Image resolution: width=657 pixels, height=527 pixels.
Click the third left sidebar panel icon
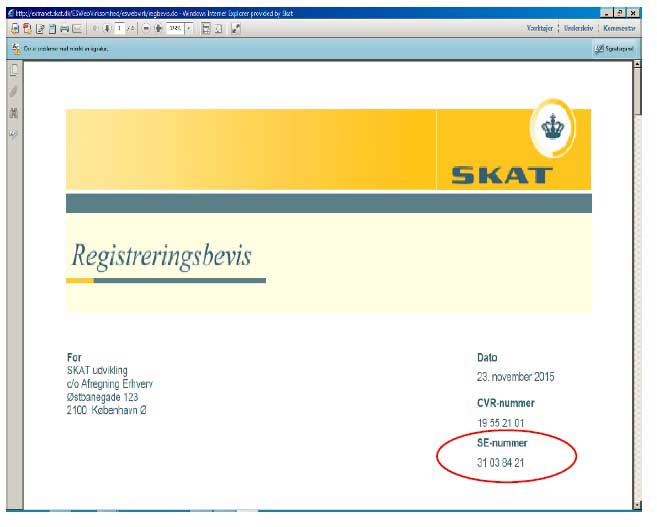tap(14, 112)
